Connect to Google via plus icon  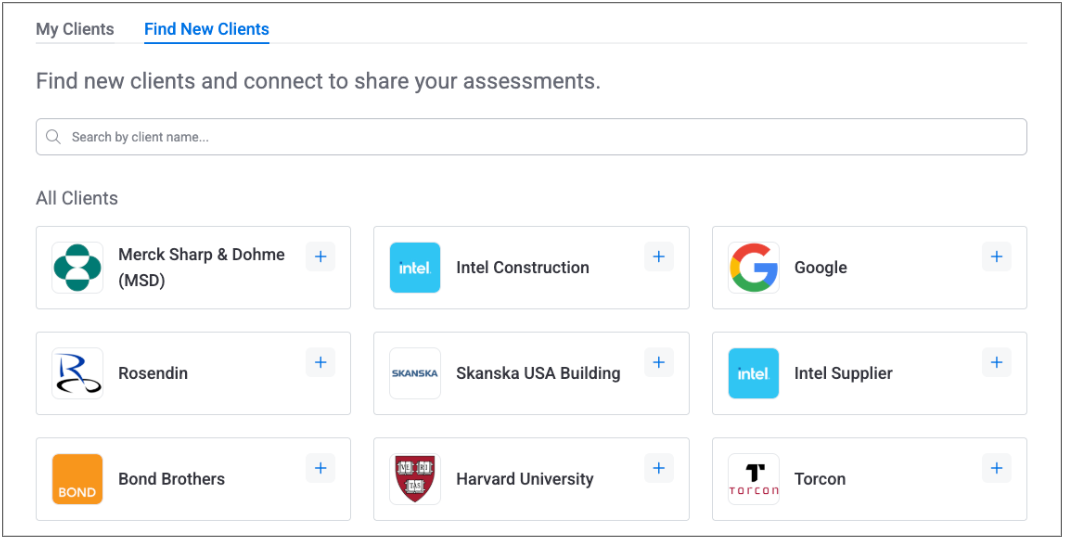point(996,257)
